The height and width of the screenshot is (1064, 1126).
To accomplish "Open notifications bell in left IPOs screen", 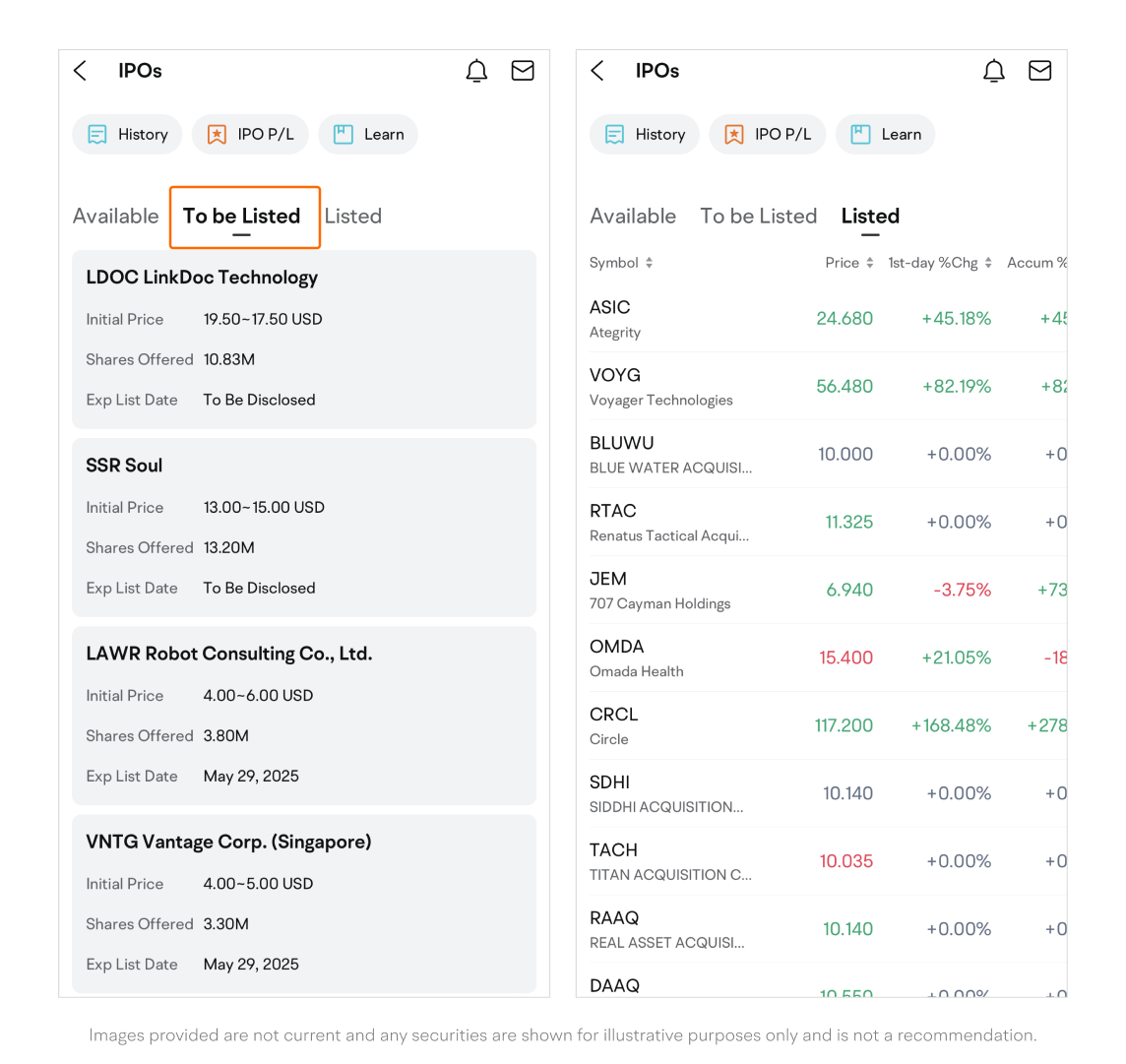I will tap(476, 71).
